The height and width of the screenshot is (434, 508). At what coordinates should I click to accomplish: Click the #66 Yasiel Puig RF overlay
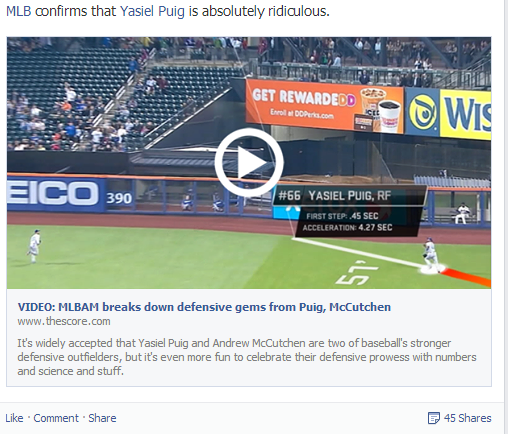[x=349, y=195]
